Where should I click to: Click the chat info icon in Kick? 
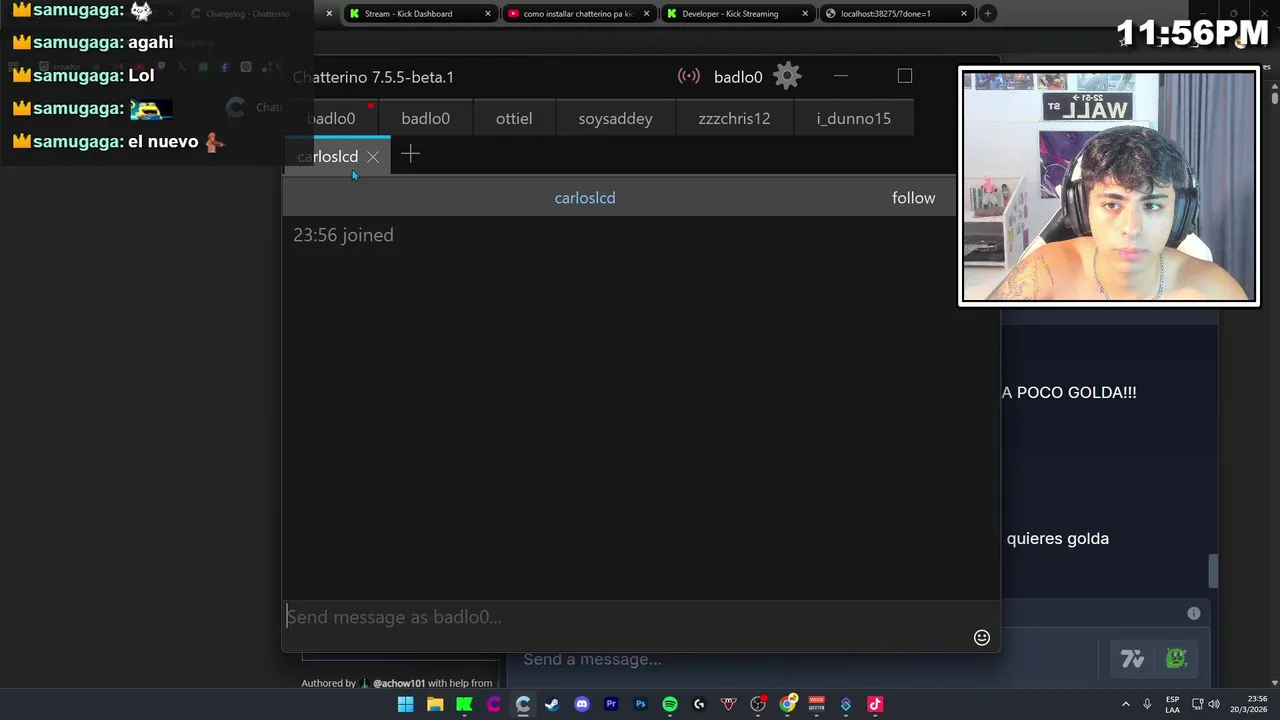[1193, 613]
